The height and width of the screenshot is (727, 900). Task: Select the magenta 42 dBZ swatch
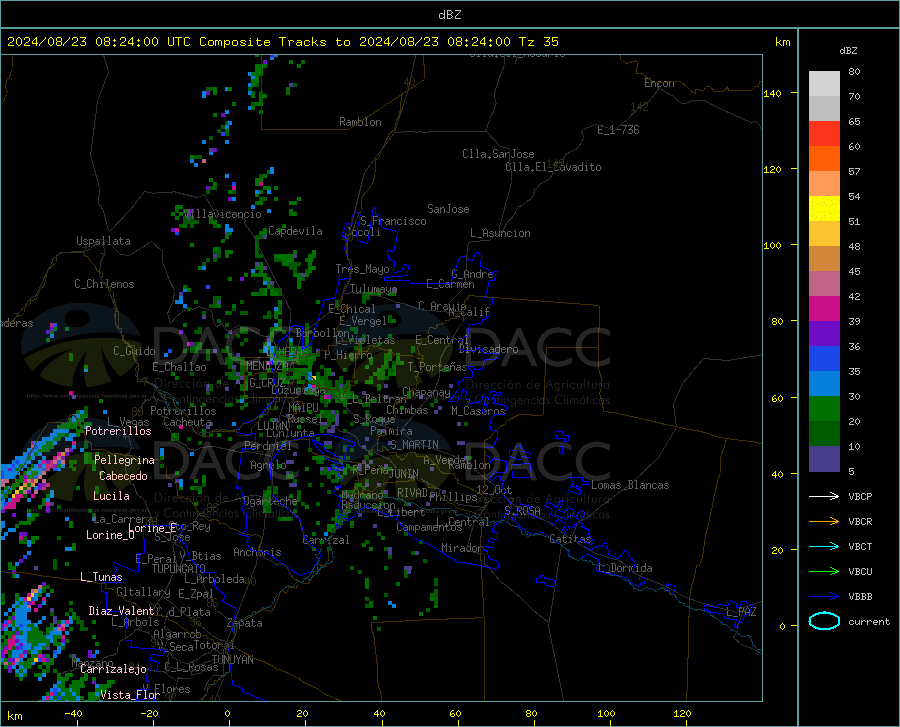click(x=824, y=308)
